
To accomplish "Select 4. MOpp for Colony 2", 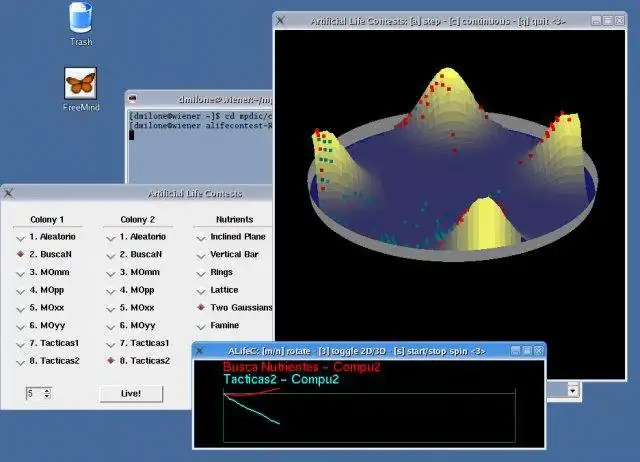I will (131, 290).
